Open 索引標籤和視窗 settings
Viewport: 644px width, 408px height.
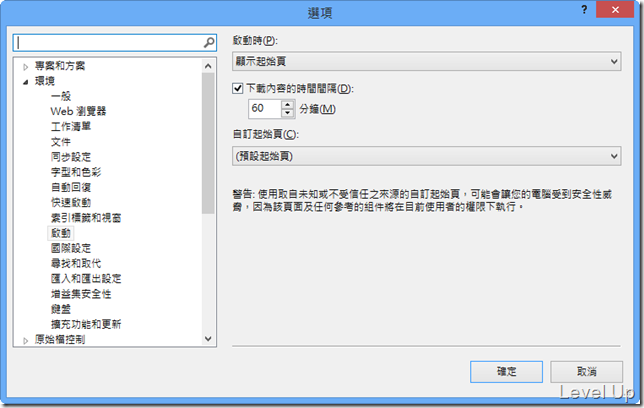pyautogui.click(x=86, y=218)
